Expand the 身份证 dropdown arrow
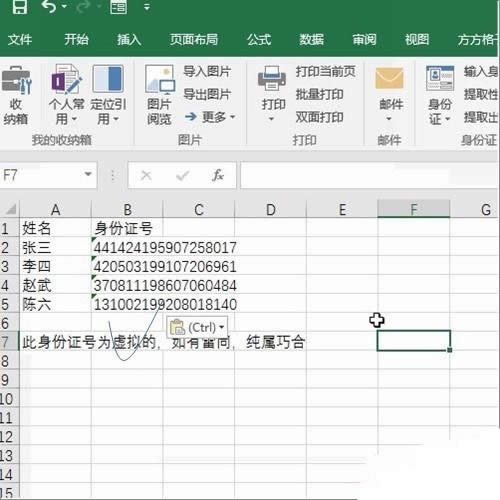This screenshot has width=500, height=500. [448, 119]
